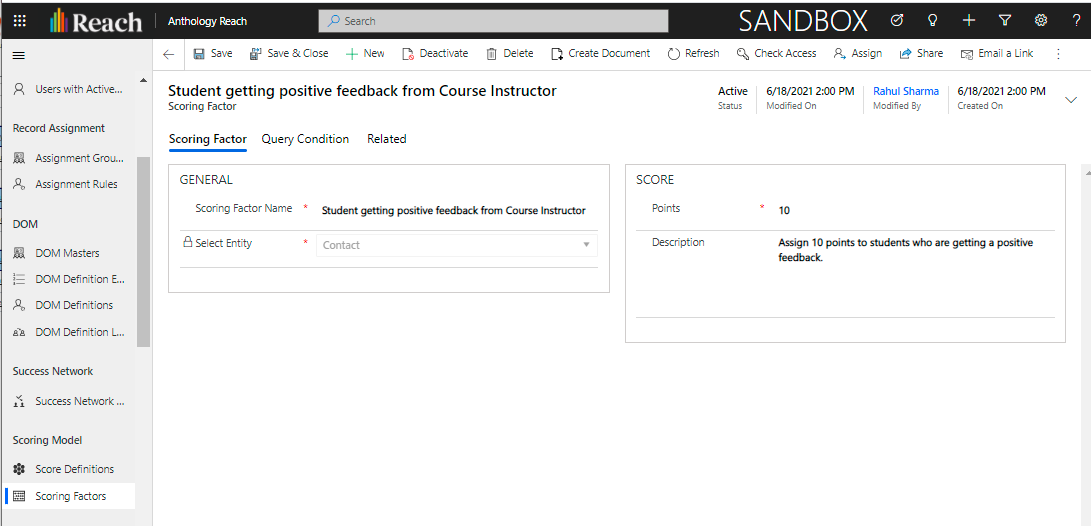The image size is (1091, 526).
Task: Click the Save toolbar icon
Action: (x=199, y=54)
